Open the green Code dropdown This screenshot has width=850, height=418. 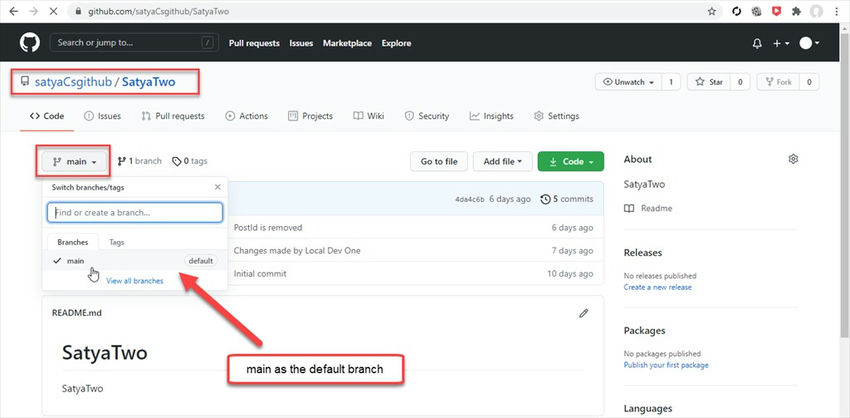pyautogui.click(x=570, y=162)
